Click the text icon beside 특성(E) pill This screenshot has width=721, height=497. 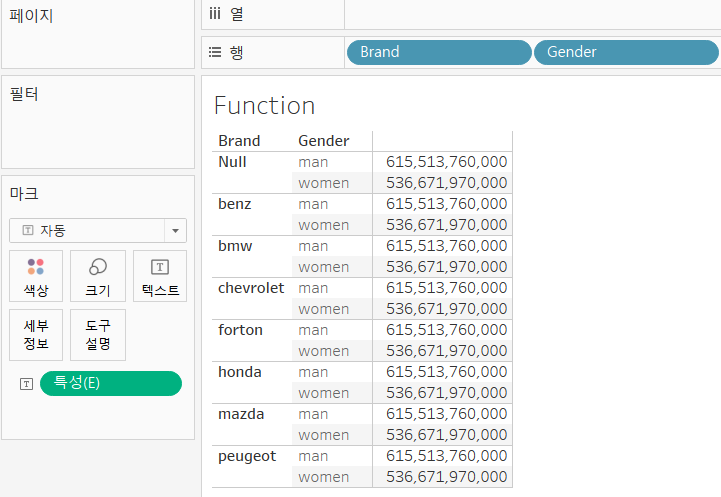[x=27, y=384]
